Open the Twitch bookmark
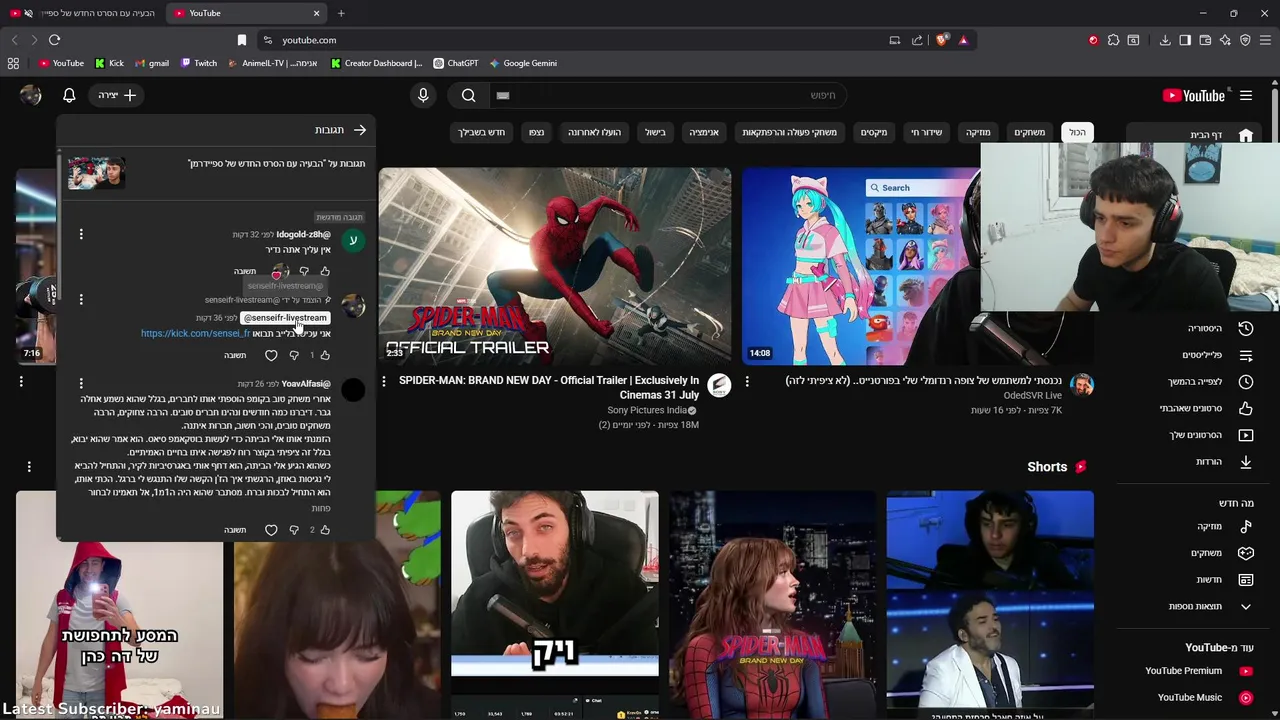 coord(199,63)
